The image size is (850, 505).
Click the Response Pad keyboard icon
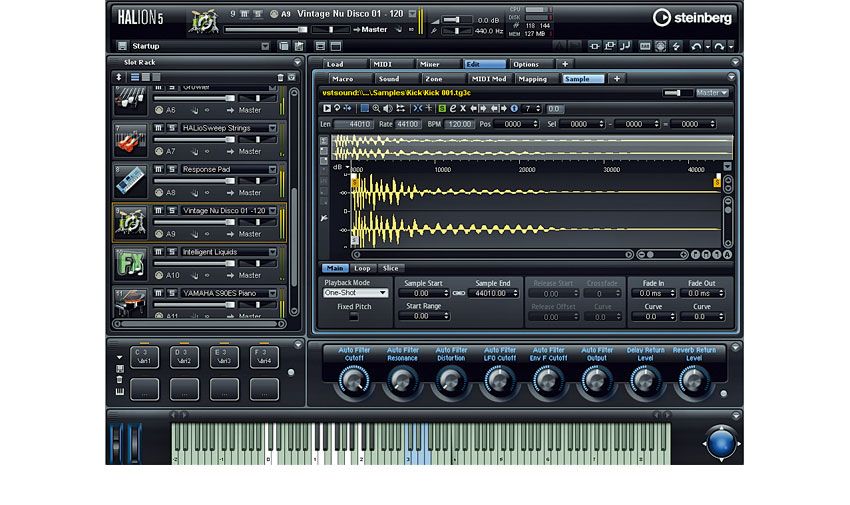(x=130, y=181)
